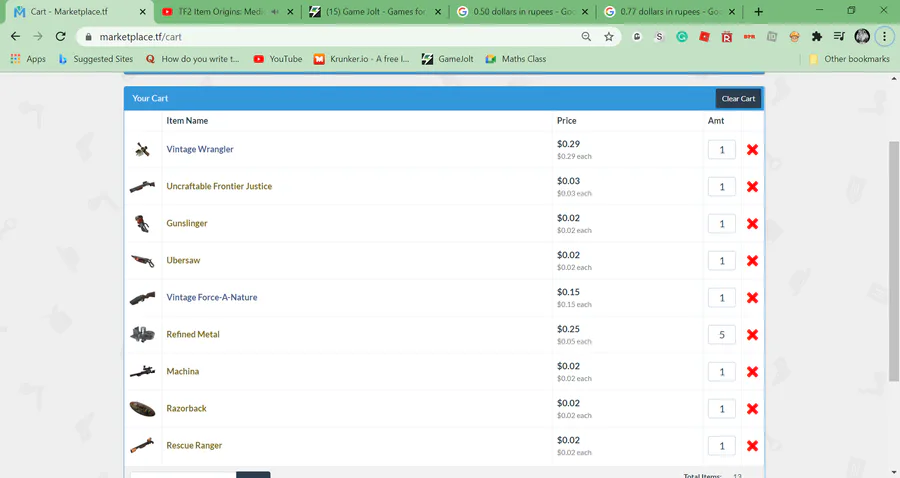This screenshot has height=478, width=900.
Task: Remove Ubersaw from the cart
Action: 752,261
